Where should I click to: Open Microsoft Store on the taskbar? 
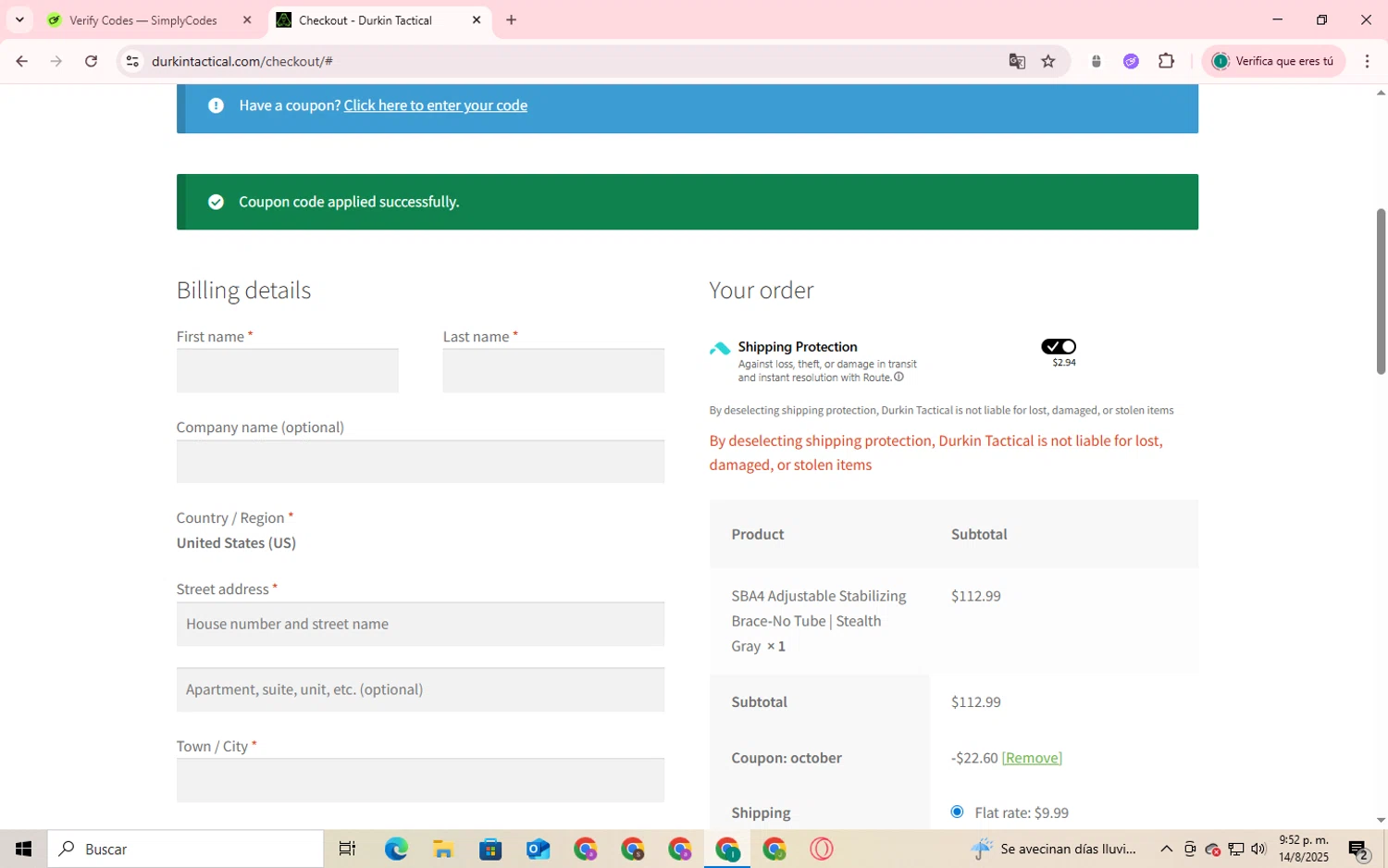[490, 849]
